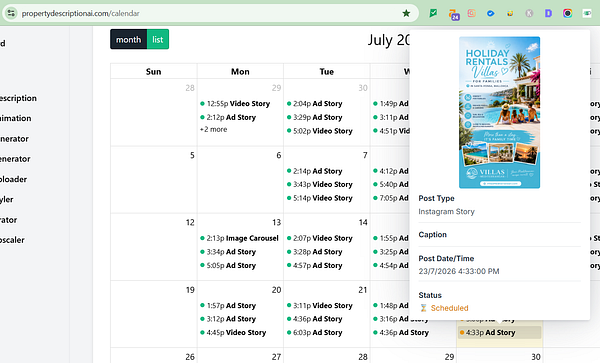Click the gray circular K extension icon

coord(529,13)
